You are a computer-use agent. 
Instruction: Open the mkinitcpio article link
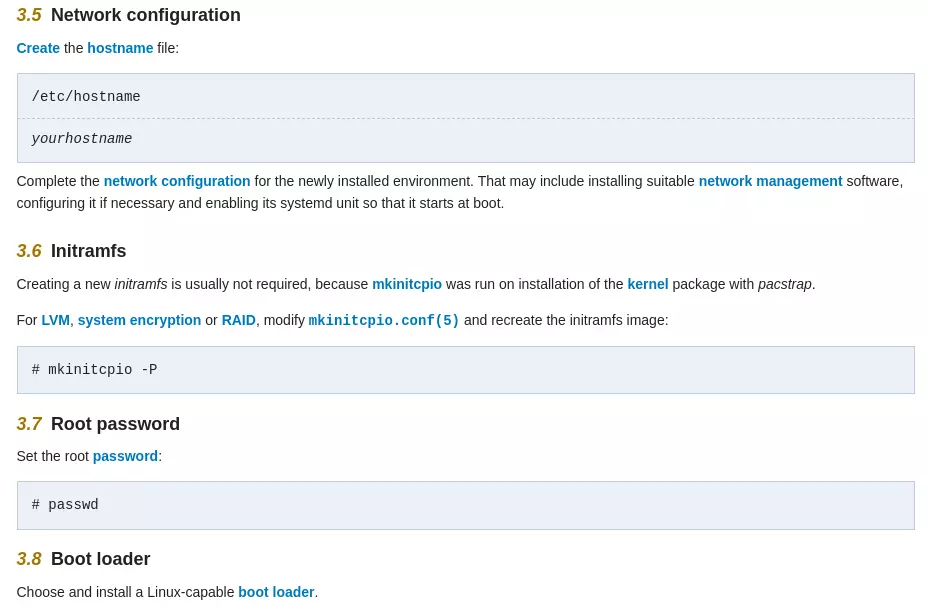[407, 284]
